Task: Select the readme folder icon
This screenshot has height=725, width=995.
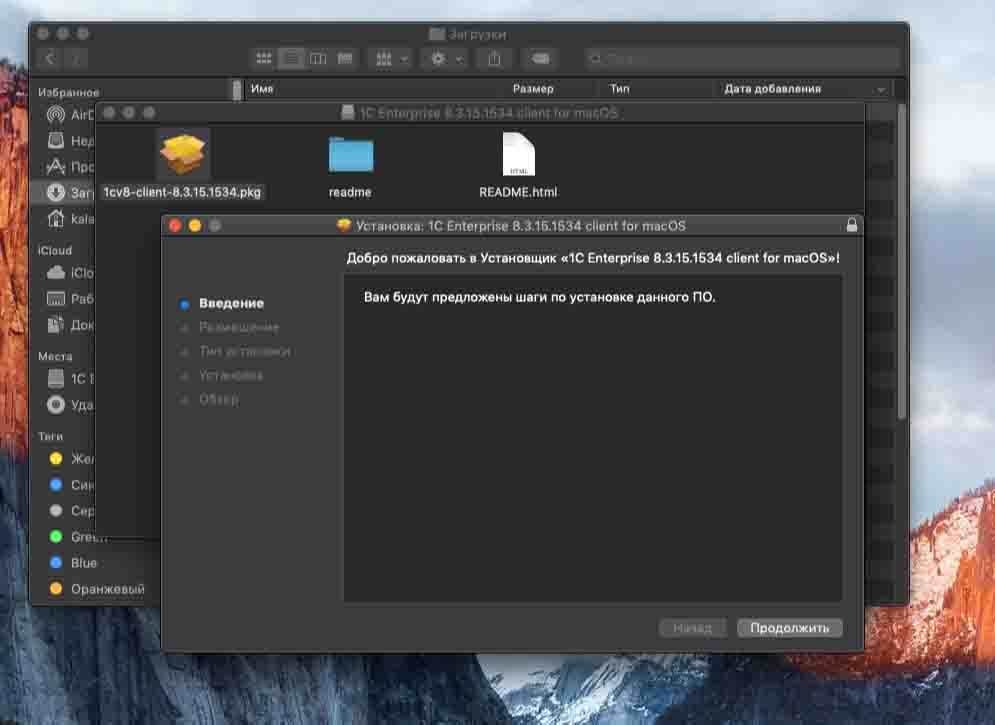Action: [351, 154]
